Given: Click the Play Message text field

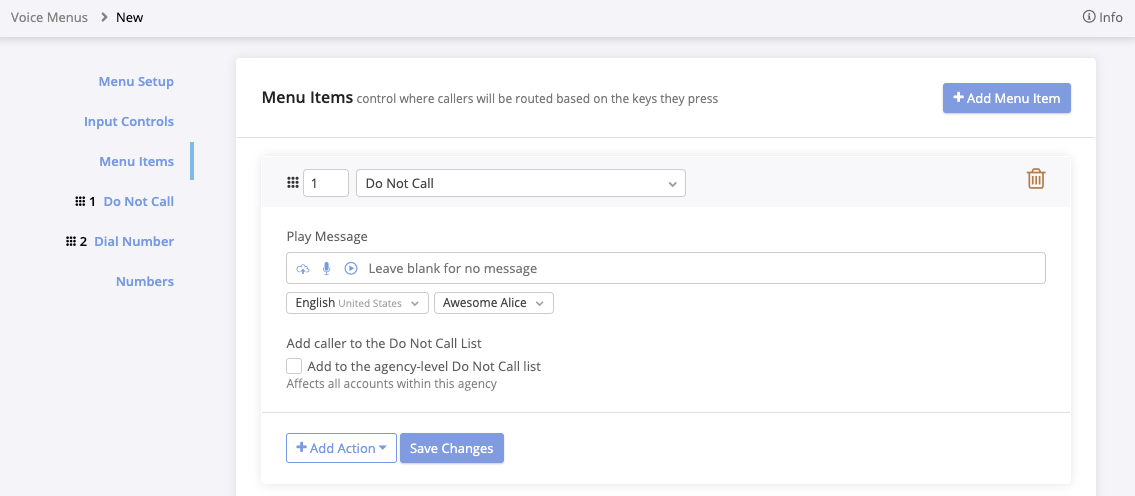Looking at the screenshot, I should point(700,268).
